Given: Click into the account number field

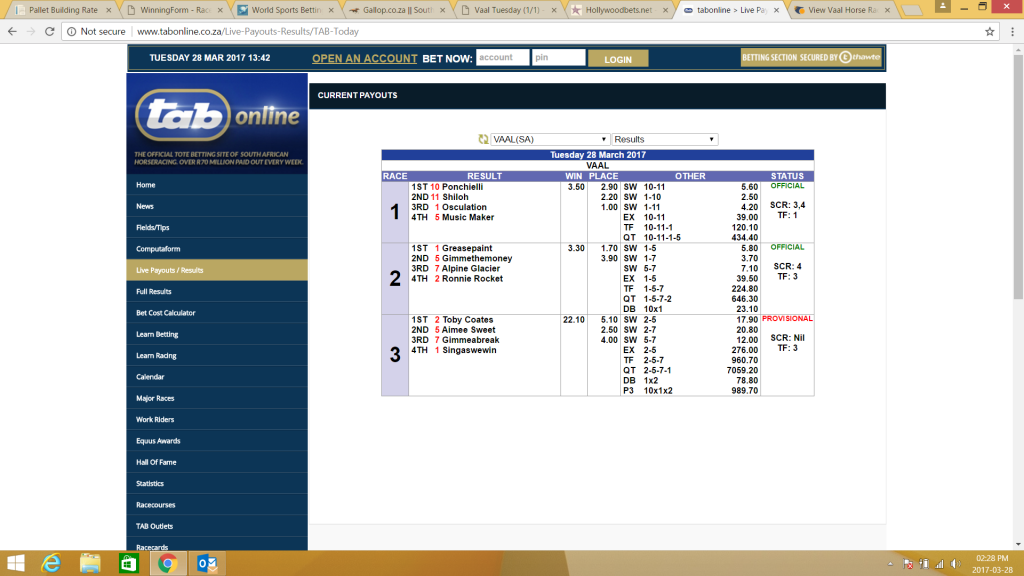Looking at the screenshot, I should 501,58.
